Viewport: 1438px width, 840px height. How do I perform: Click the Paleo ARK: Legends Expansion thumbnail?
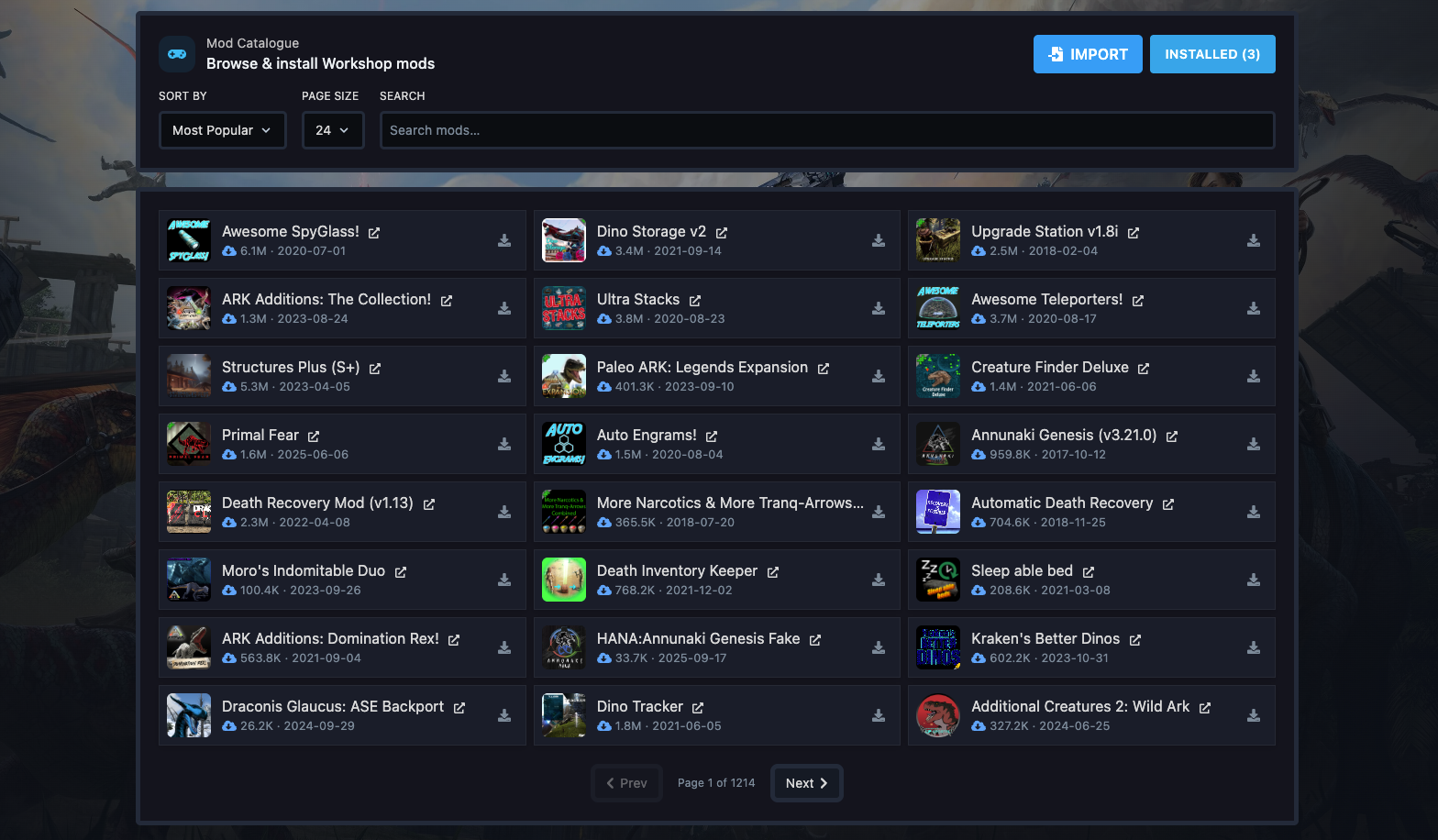(564, 376)
